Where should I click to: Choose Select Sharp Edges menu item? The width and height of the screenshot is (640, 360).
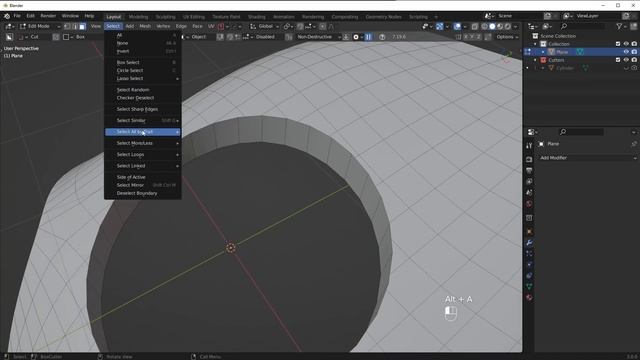[142, 109]
